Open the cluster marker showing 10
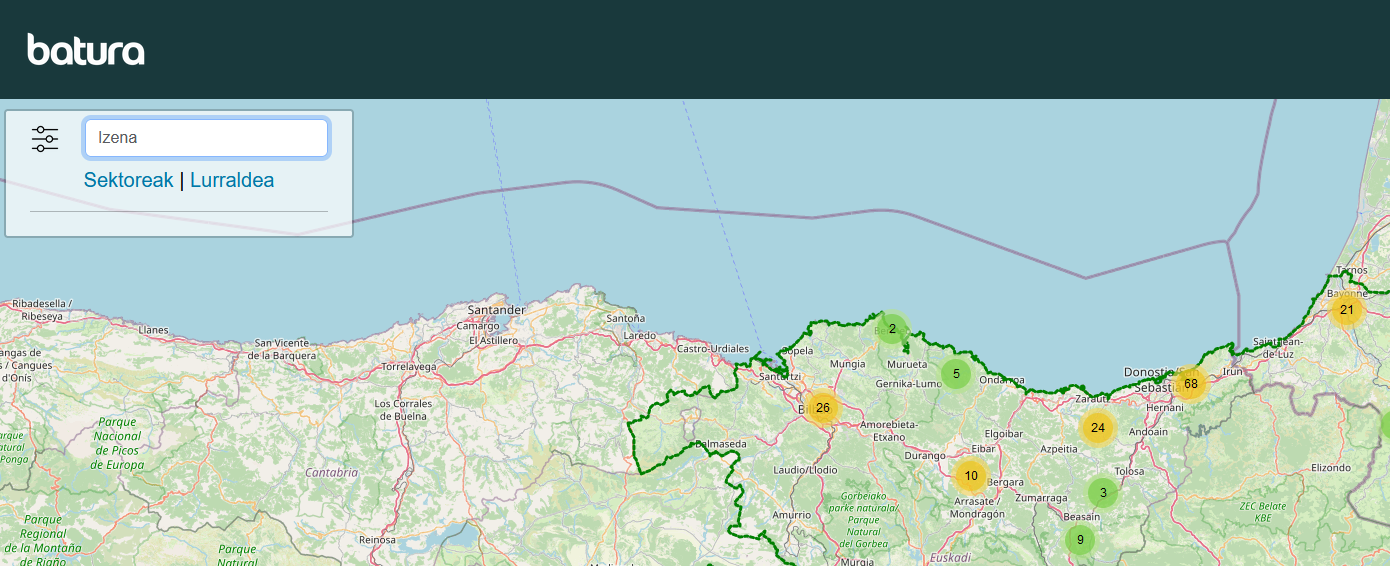Image resolution: width=1390 pixels, height=566 pixels. click(x=971, y=476)
